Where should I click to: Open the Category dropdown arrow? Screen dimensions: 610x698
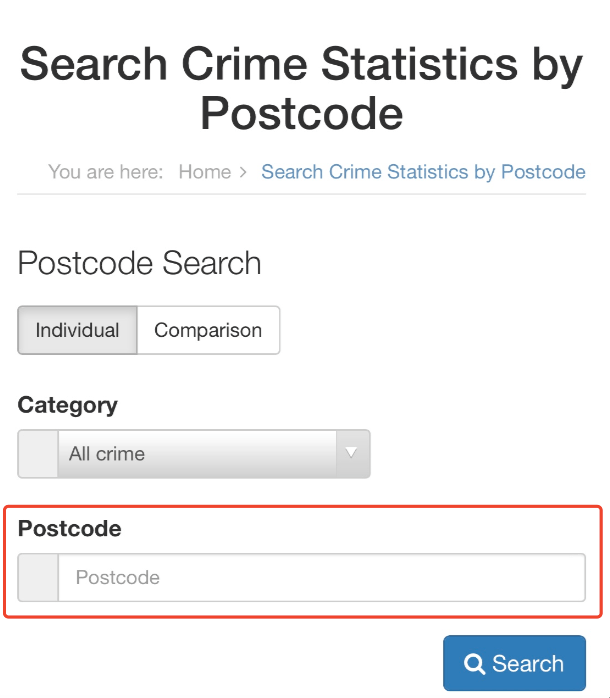coord(351,453)
